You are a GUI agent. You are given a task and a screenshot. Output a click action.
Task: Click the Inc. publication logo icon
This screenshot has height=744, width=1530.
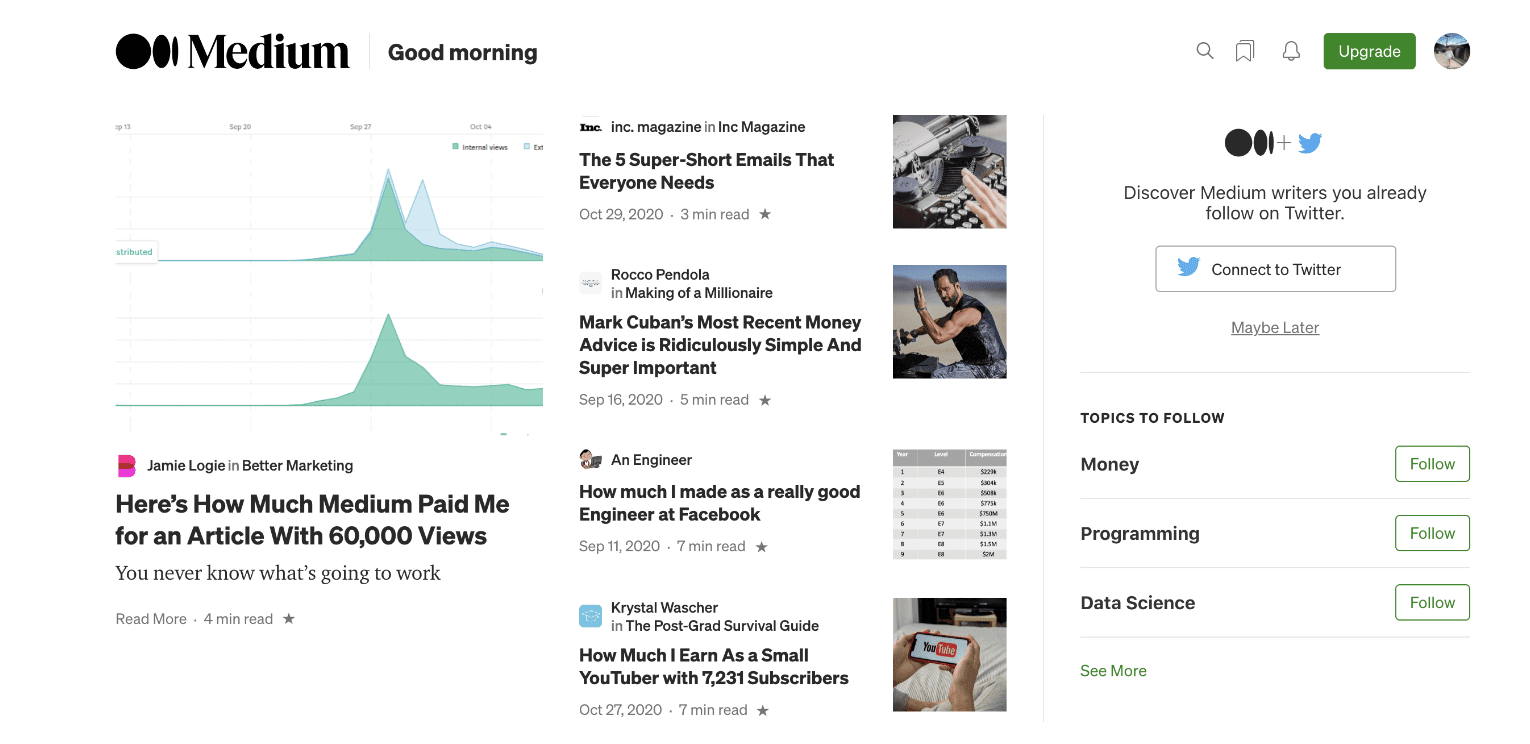click(x=590, y=127)
